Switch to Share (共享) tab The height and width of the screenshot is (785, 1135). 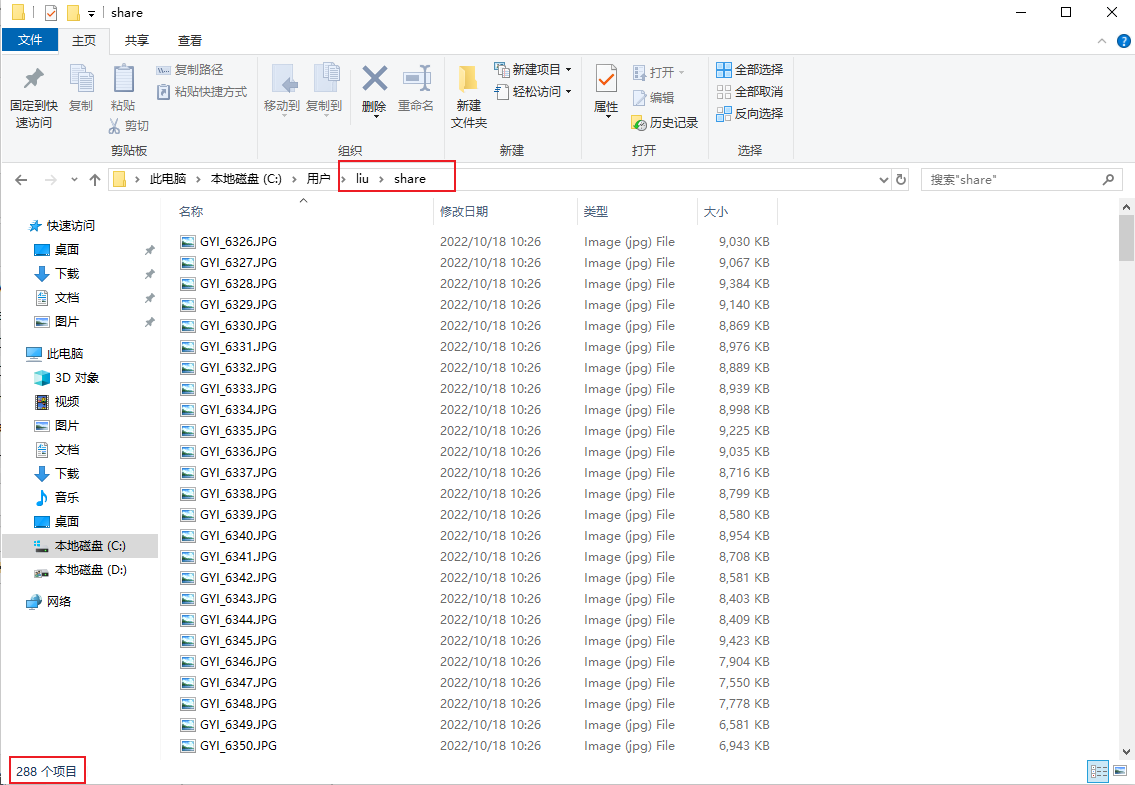tap(136, 41)
